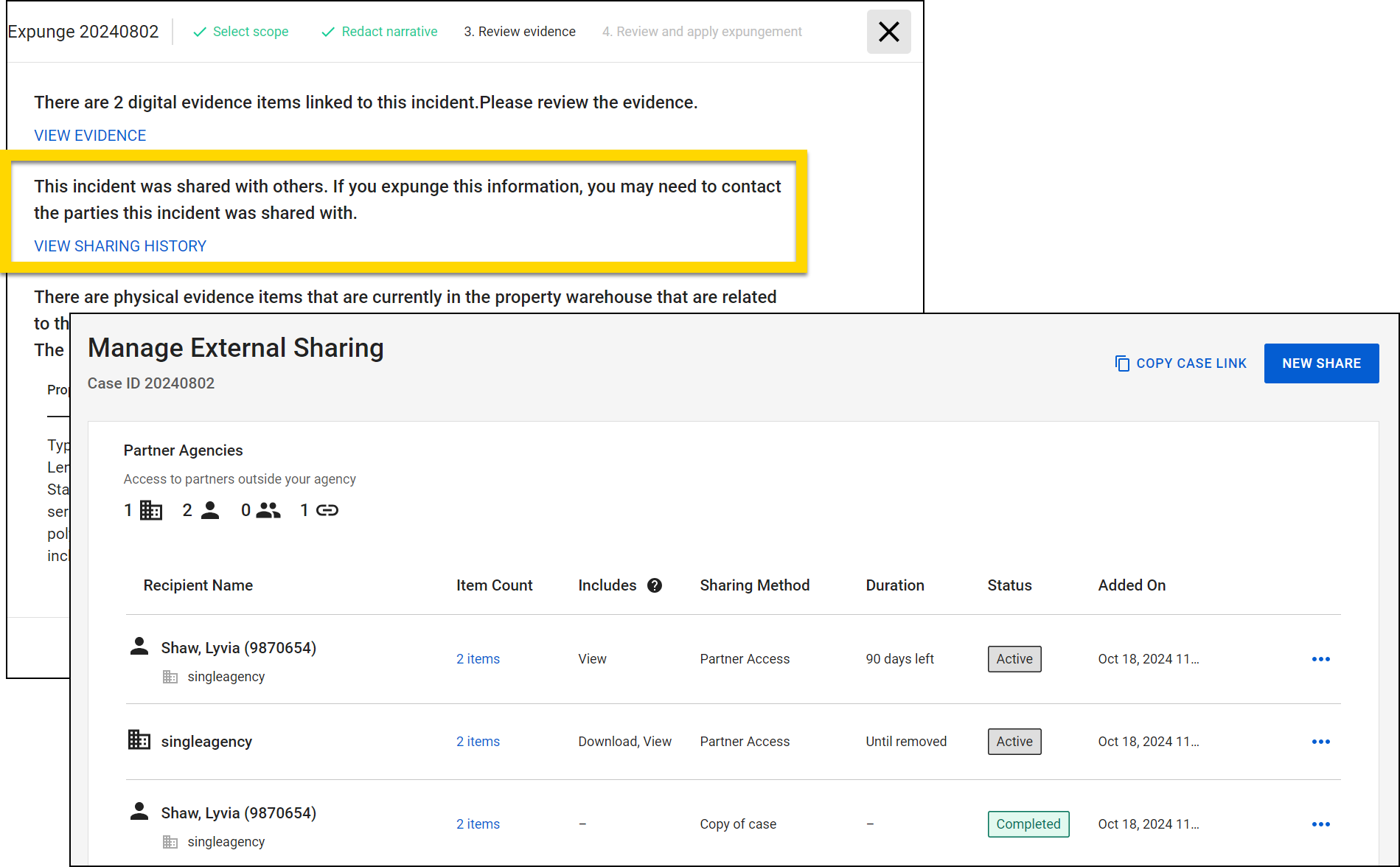Viewport: 1400px width, 867px height.
Task: Click the Case ID 20240802 text
Action: point(151,383)
